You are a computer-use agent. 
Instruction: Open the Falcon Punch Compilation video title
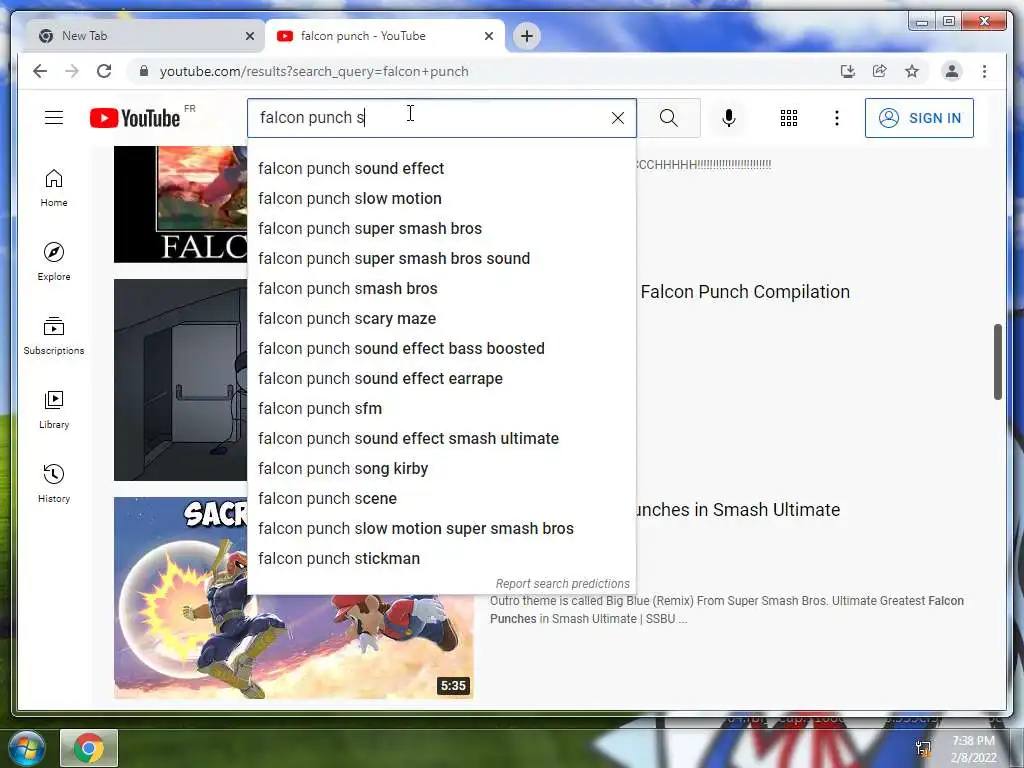[x=744, y=292]
